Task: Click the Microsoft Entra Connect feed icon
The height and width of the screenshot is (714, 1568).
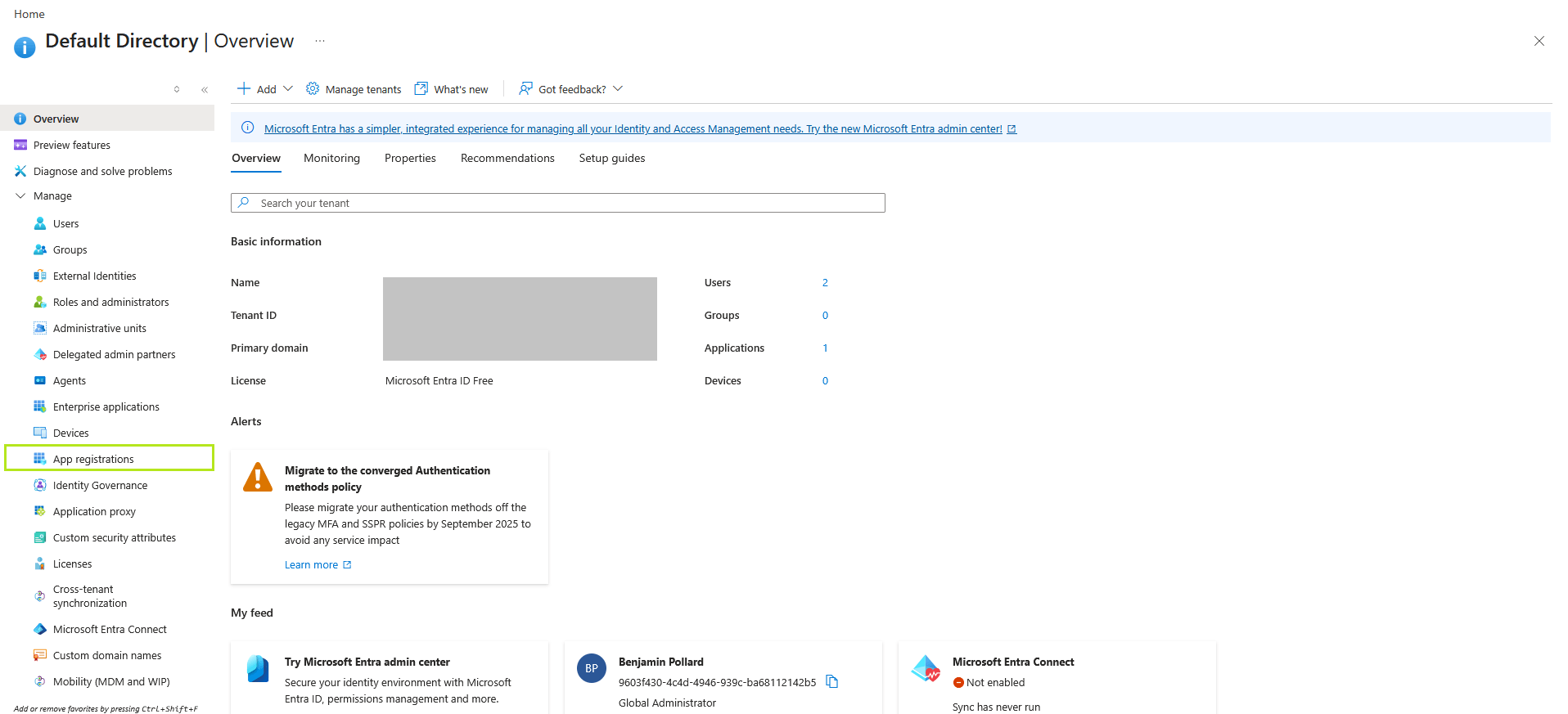Action: pyautogui.click(x=926, y=668)
